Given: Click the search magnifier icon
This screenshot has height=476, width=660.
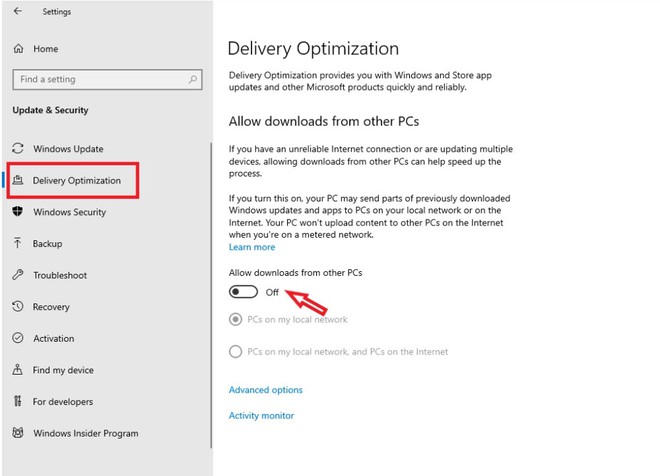Looking at the screenshot, I should point(193,79).
